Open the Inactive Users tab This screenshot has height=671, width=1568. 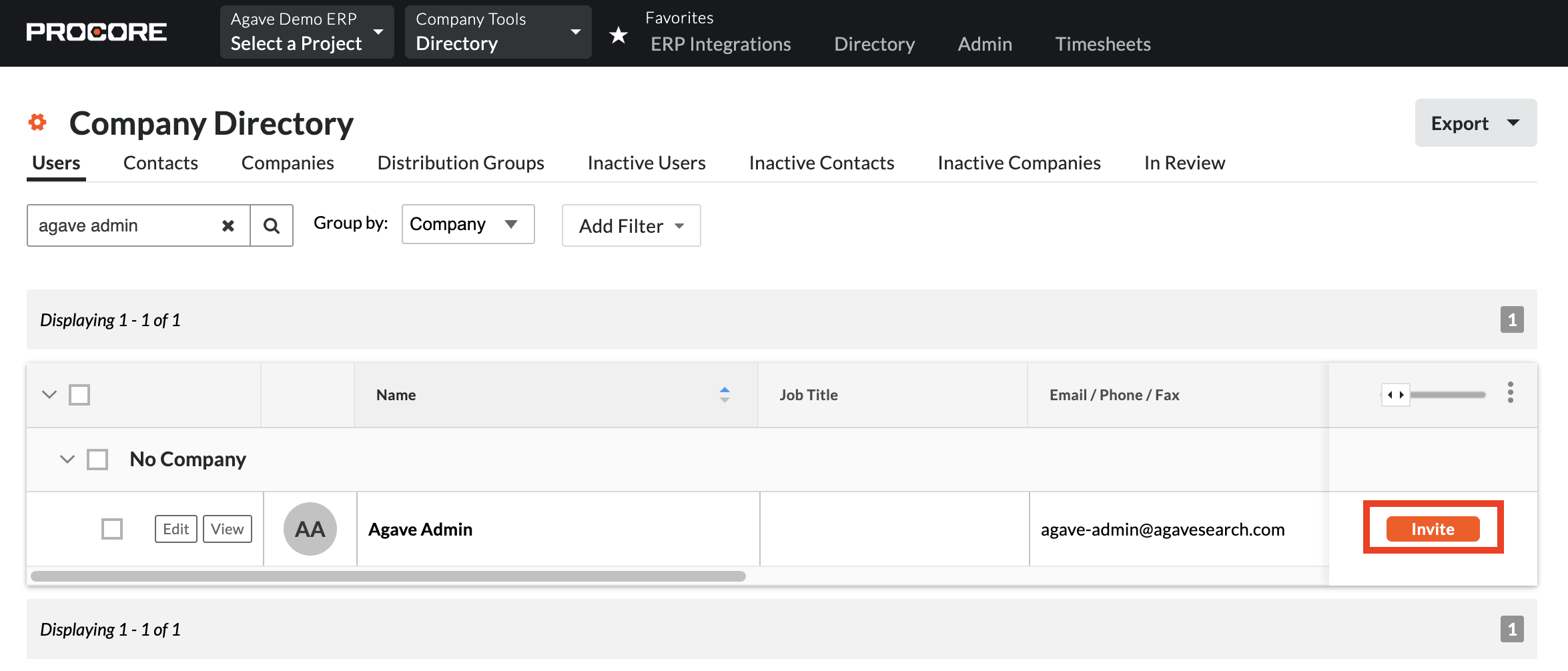(647, 163)
